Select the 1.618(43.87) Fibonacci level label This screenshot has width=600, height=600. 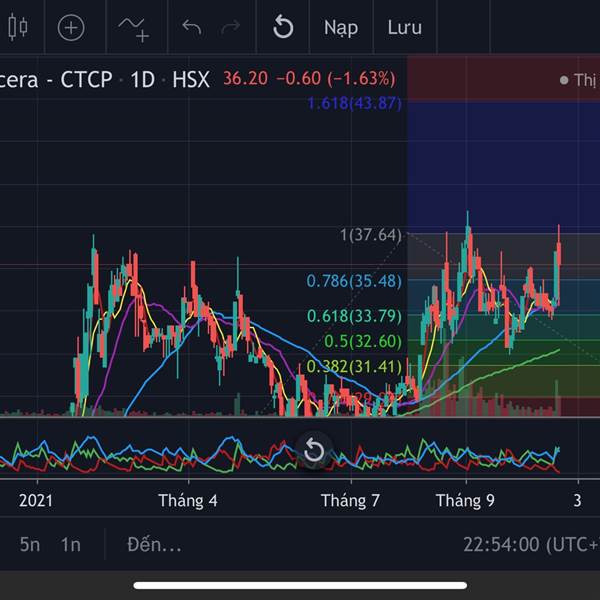(353, 103)
